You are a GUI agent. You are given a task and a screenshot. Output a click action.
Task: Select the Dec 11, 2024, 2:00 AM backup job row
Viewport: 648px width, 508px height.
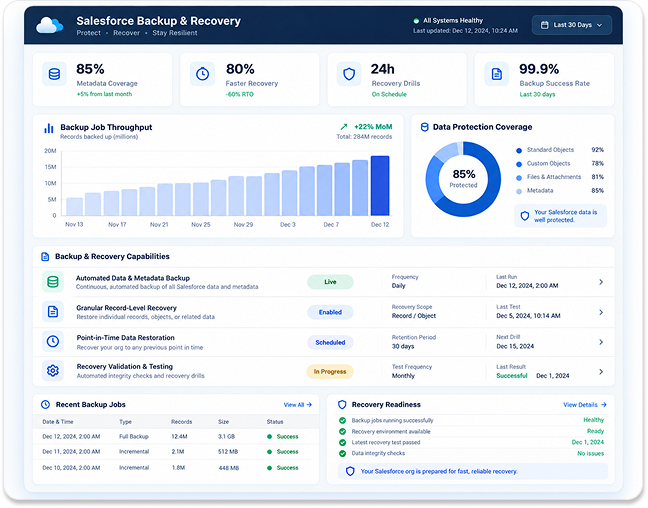pos(176,452)
